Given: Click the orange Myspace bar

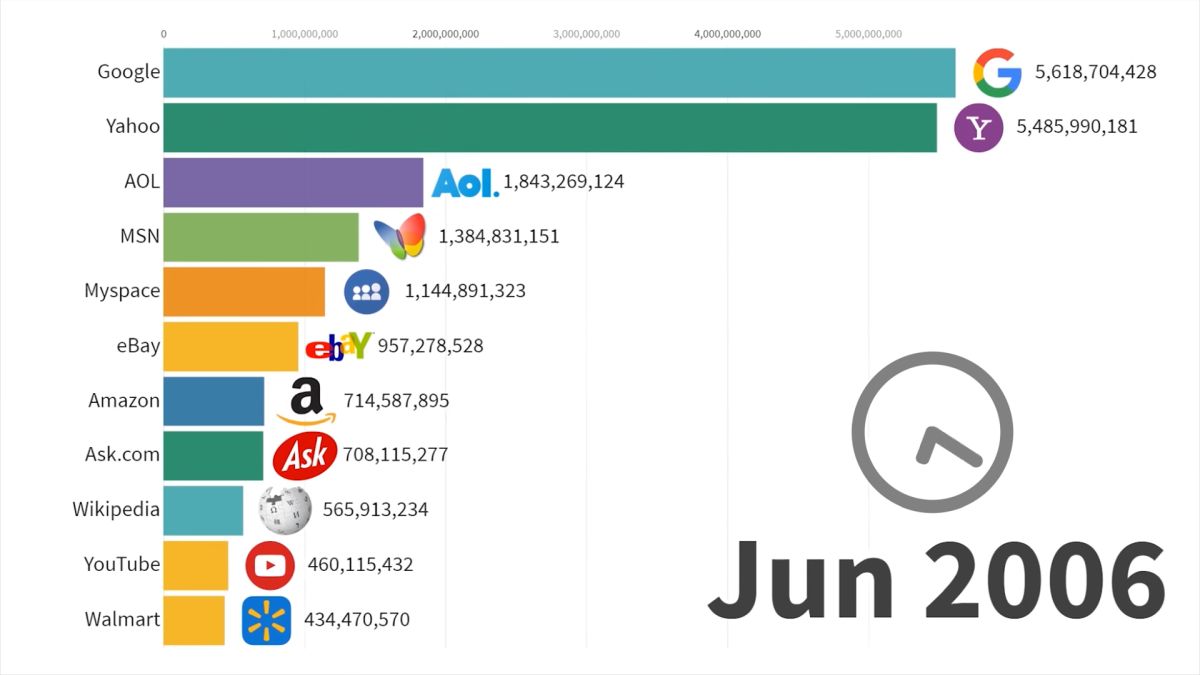Looking at the screenshot, I should coord(244,292).
